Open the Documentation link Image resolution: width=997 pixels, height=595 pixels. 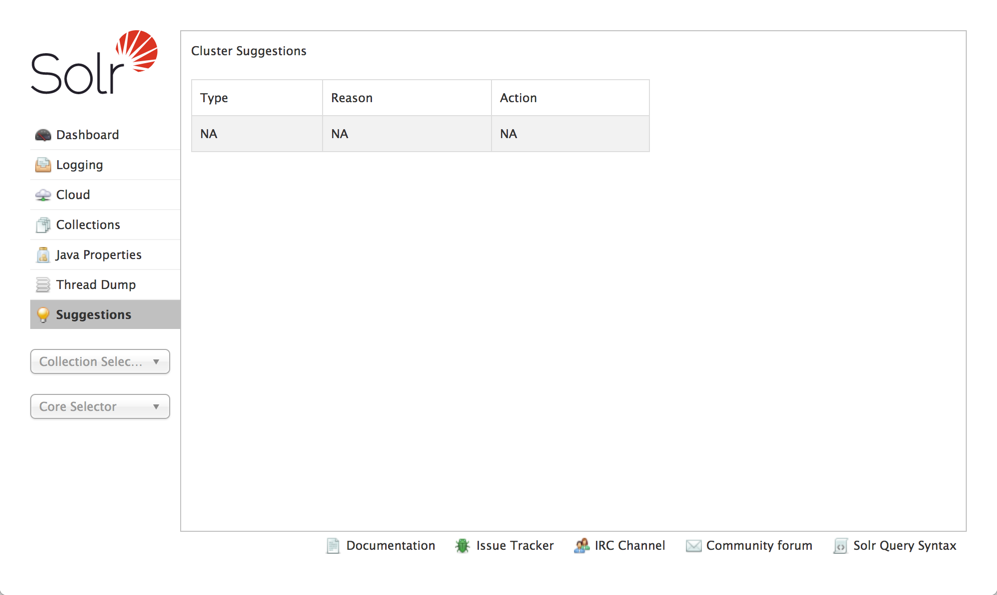390,546
